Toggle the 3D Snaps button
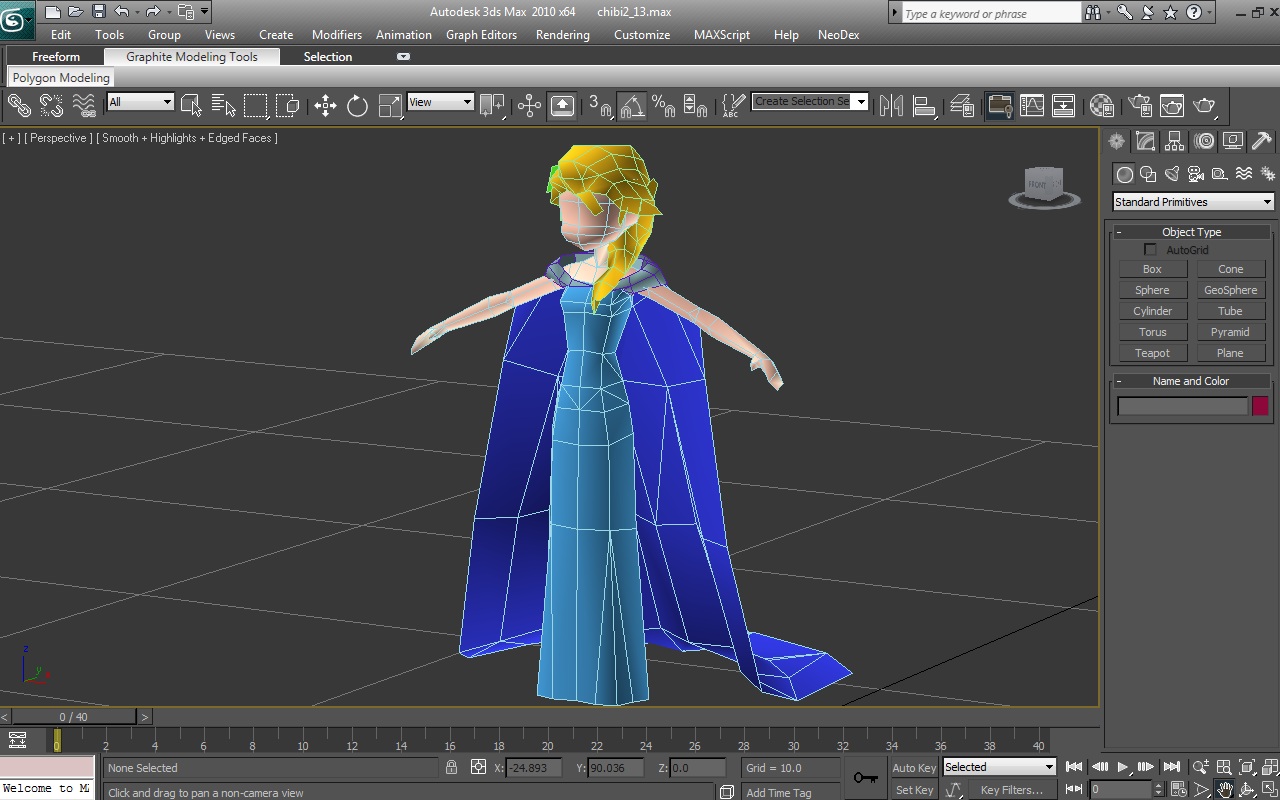The image size is (1280, 800). click(599, 105)
